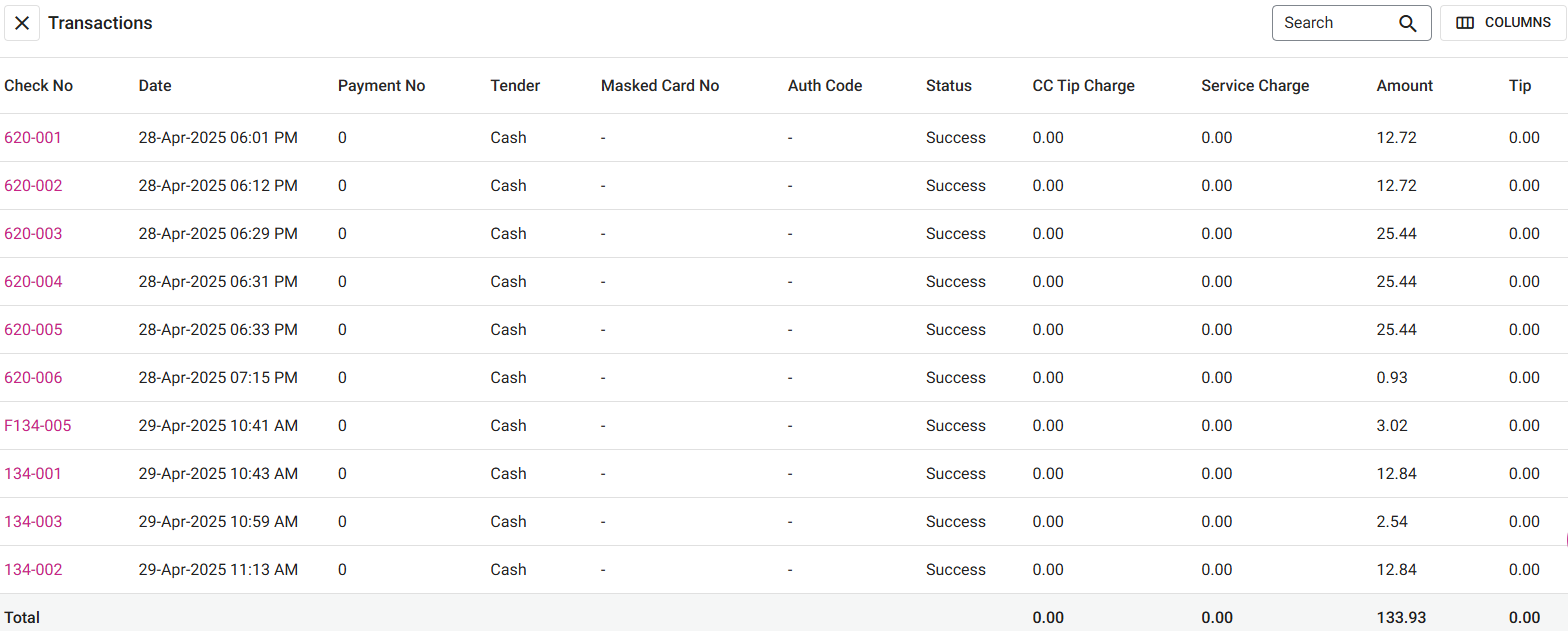
Task: Open check 620-006 link
Action: [33, 378]
